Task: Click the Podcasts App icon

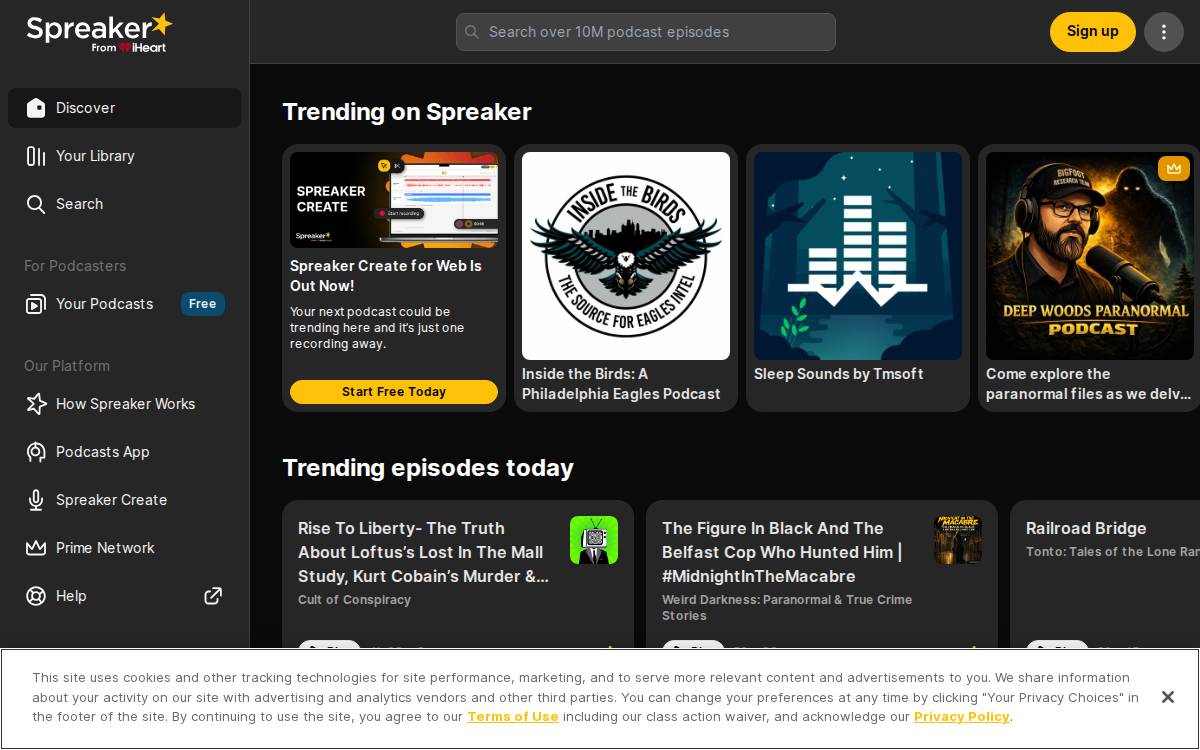Action: 36,452
